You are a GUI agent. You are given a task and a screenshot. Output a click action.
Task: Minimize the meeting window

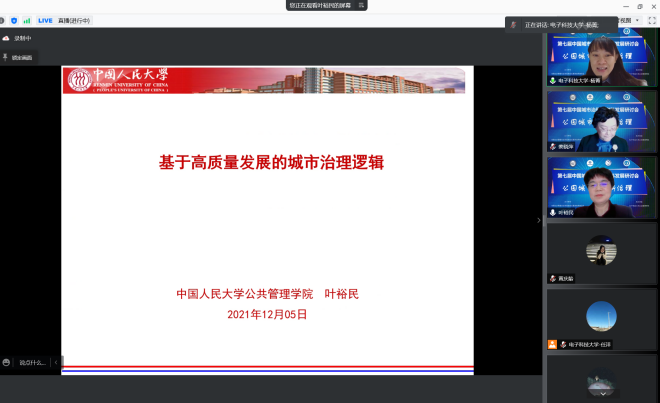click(626, 6)
